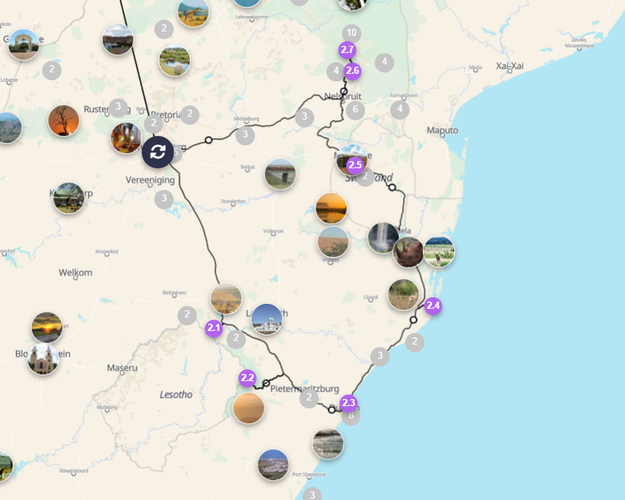Click the dark refresh route button
The height and width of the screenshot is (500, 625).
pyautogui.click(x=158, y=152)
